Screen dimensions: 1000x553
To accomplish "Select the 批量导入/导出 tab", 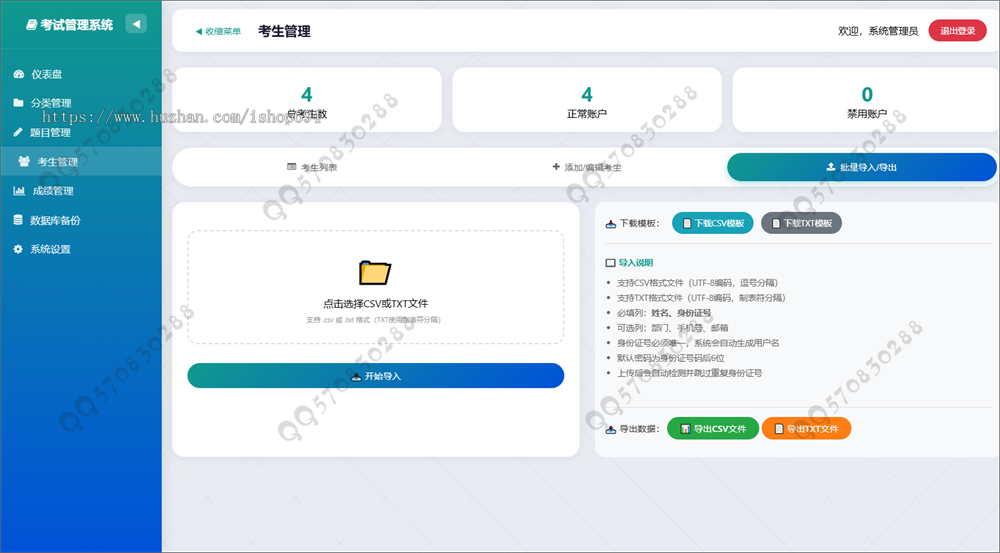I will [862, 167].
